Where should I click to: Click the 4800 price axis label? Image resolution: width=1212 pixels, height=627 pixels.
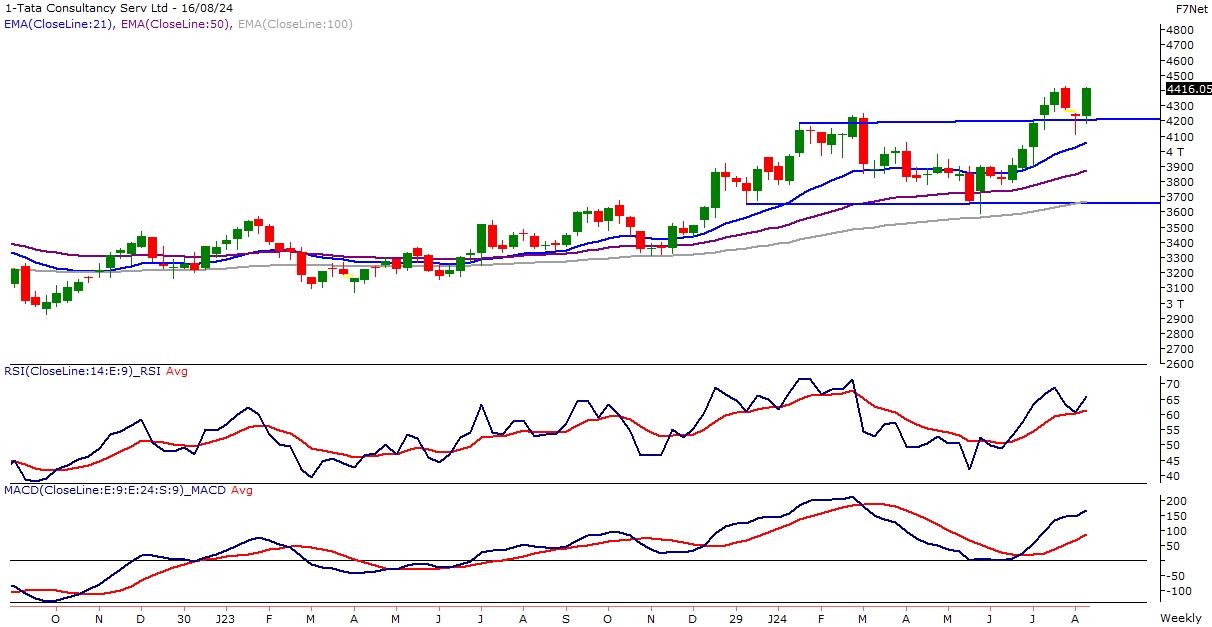(1179, 30)
